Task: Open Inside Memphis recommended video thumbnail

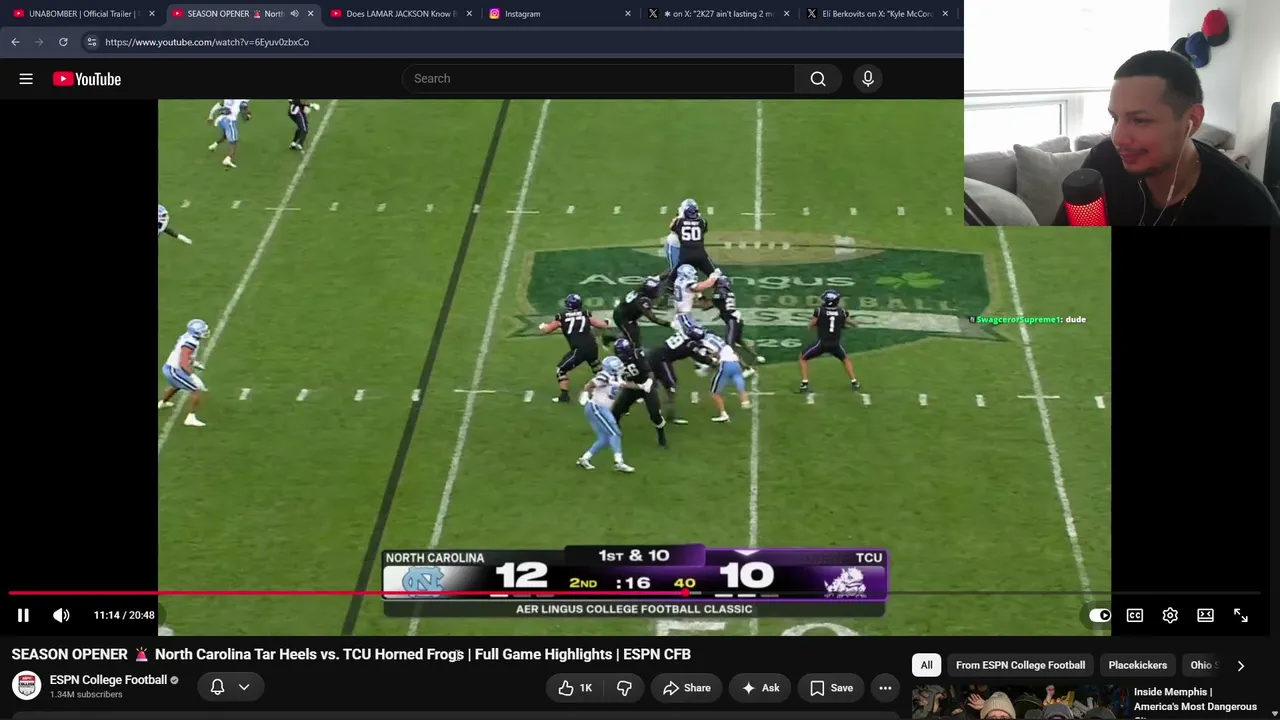Action: point(1018,702)
